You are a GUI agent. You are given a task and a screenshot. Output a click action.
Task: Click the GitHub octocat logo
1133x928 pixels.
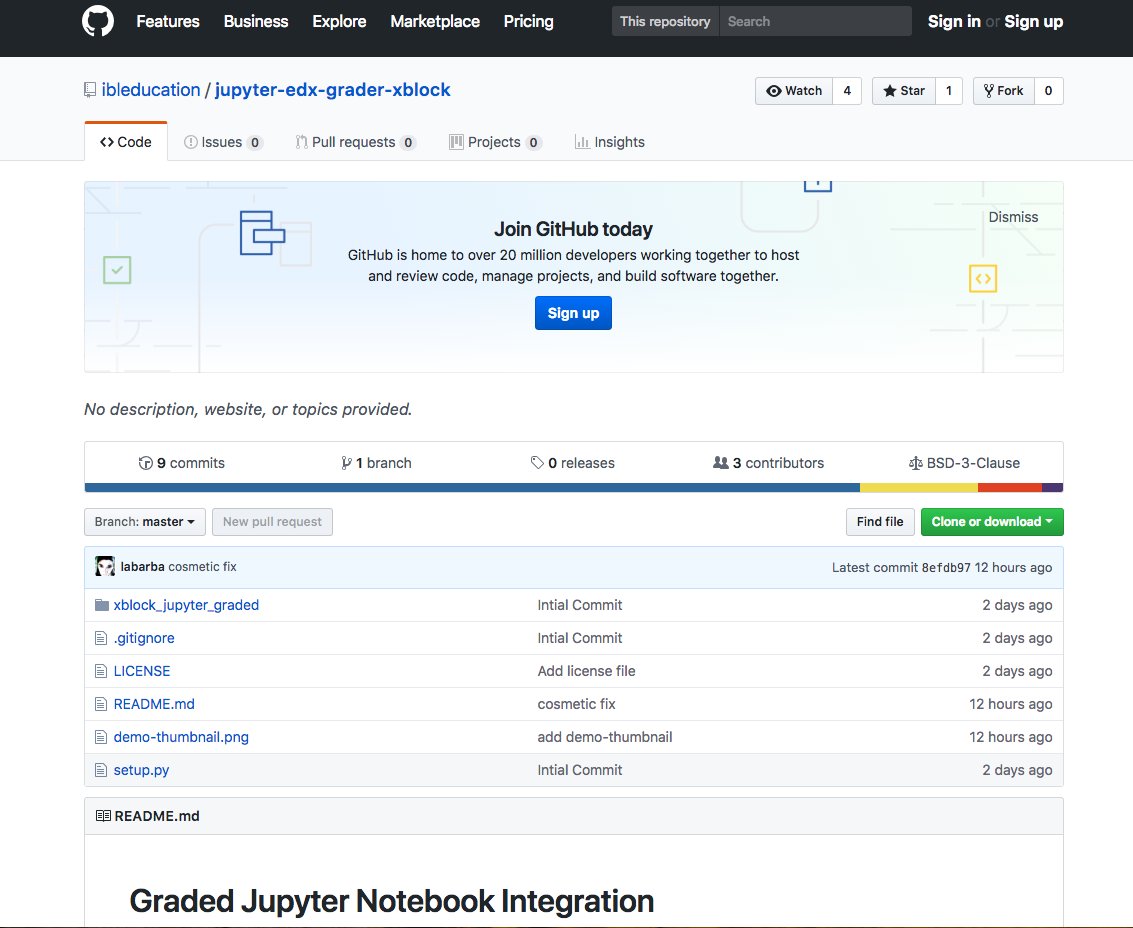94,21
